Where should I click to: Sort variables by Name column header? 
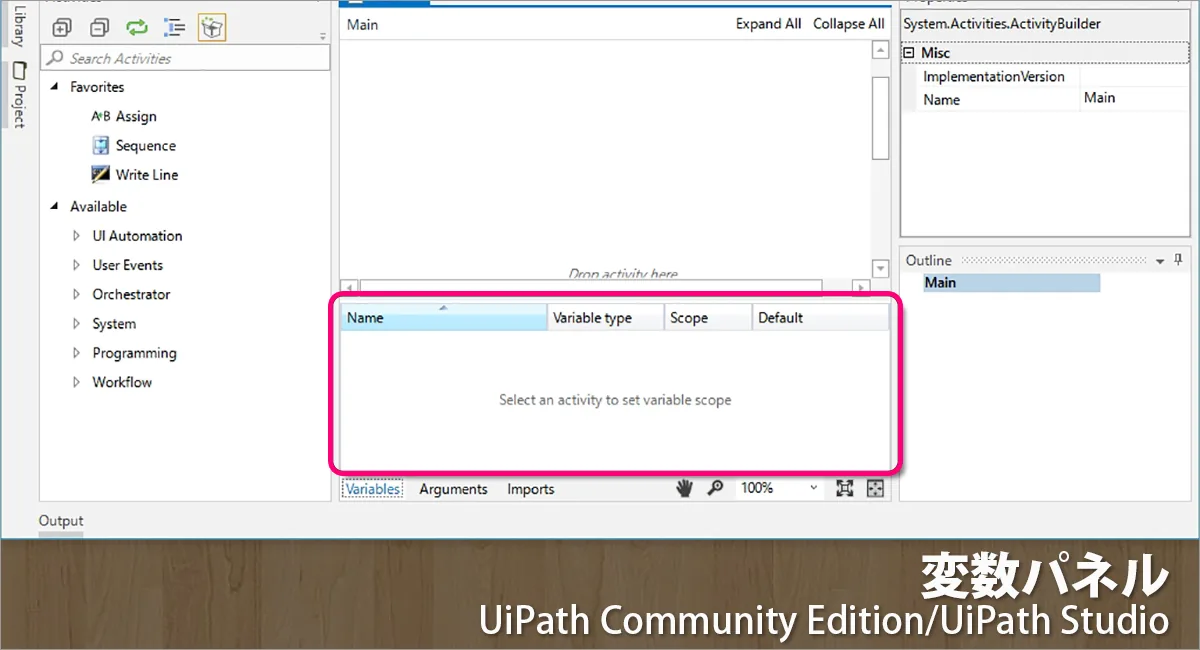point(444,318)
